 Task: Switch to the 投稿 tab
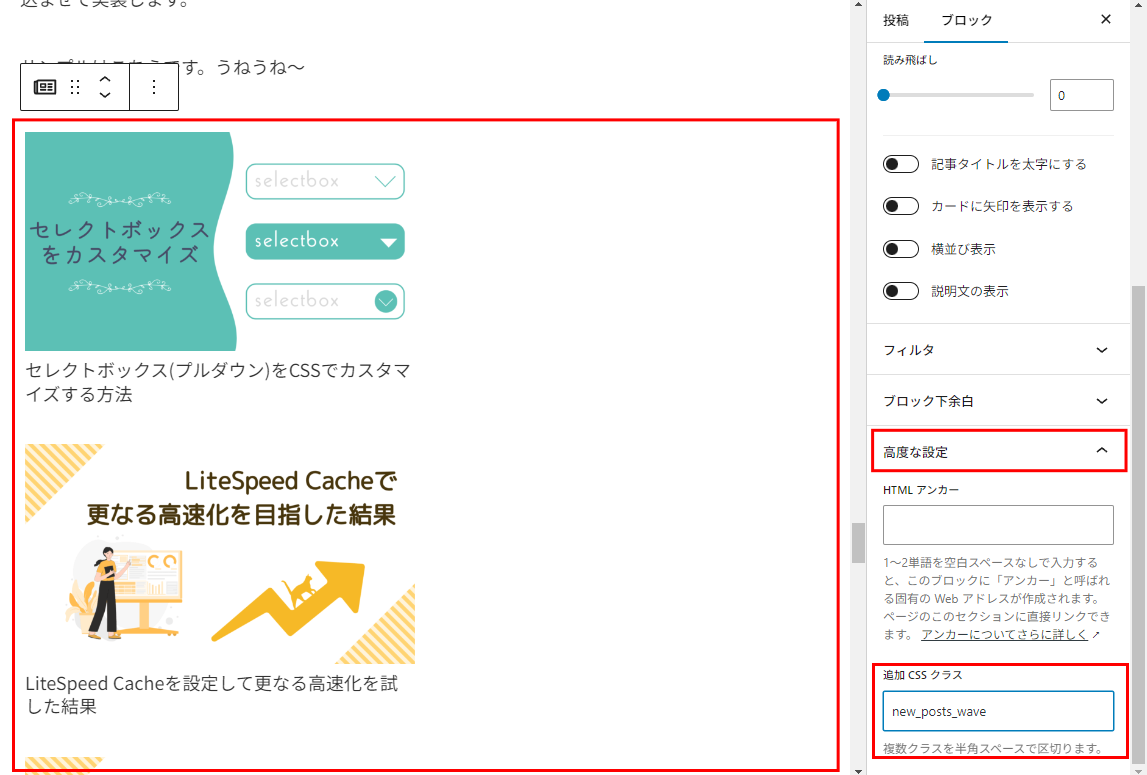(x=896, y=20)
